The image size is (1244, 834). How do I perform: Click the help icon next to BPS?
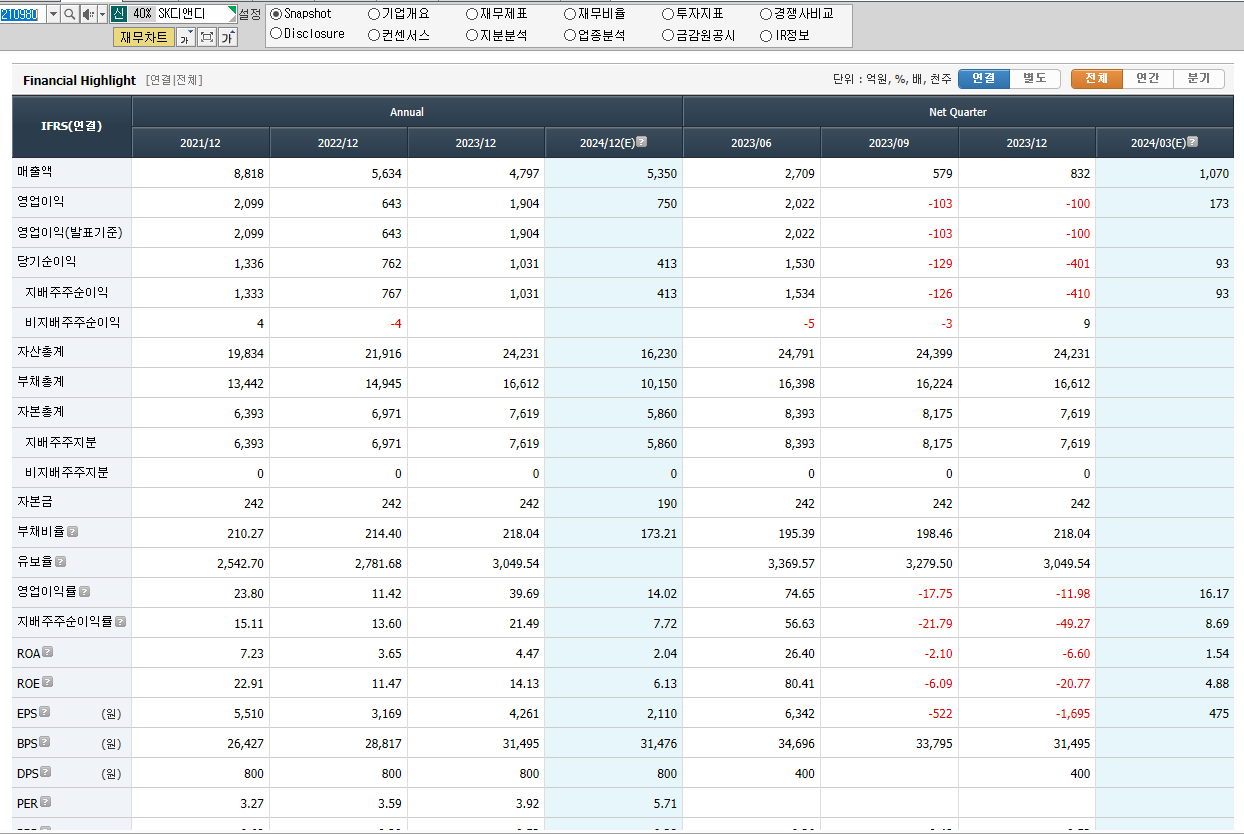tap(44, 742)
